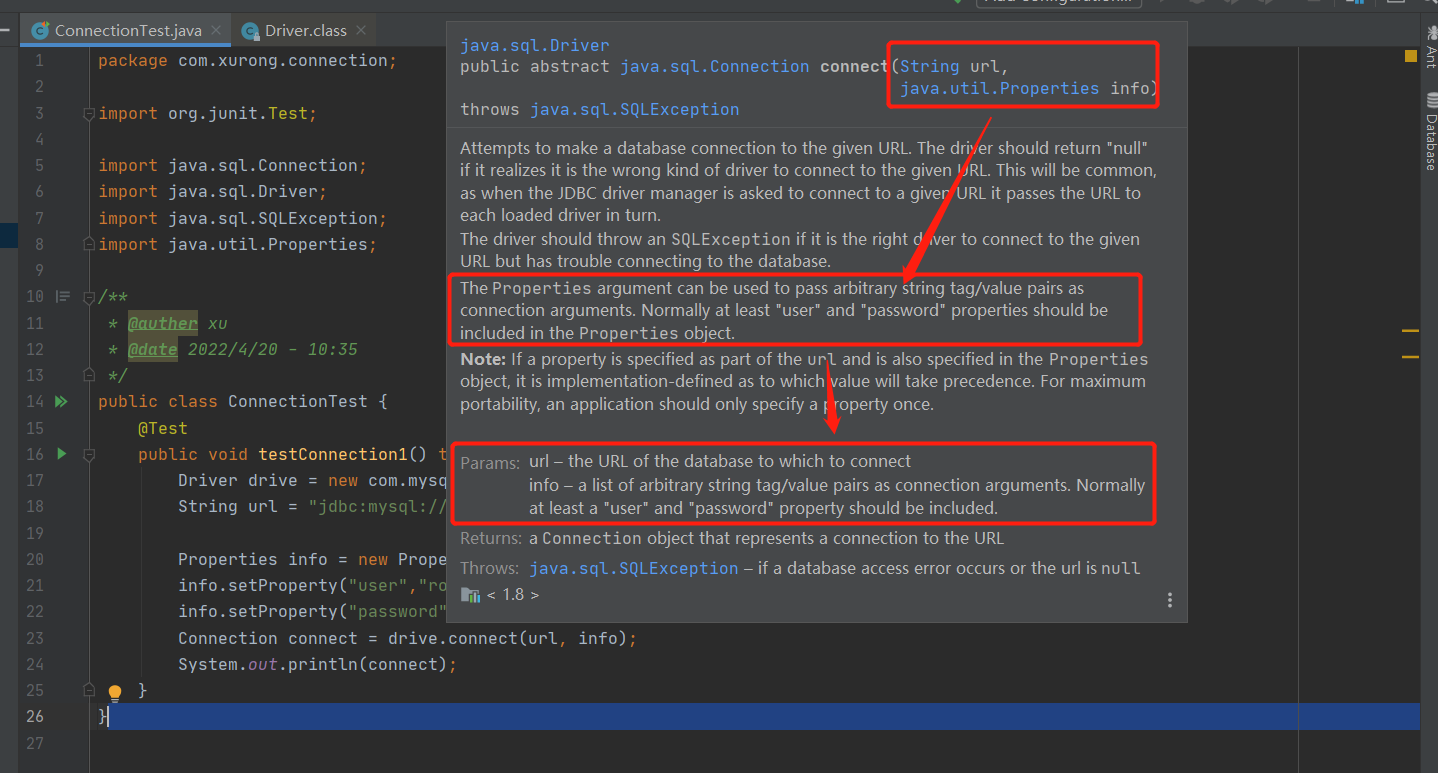
Task: Click 'import org.junit.Test;' line
Action: pyautogui.click(x=207, y=114)
